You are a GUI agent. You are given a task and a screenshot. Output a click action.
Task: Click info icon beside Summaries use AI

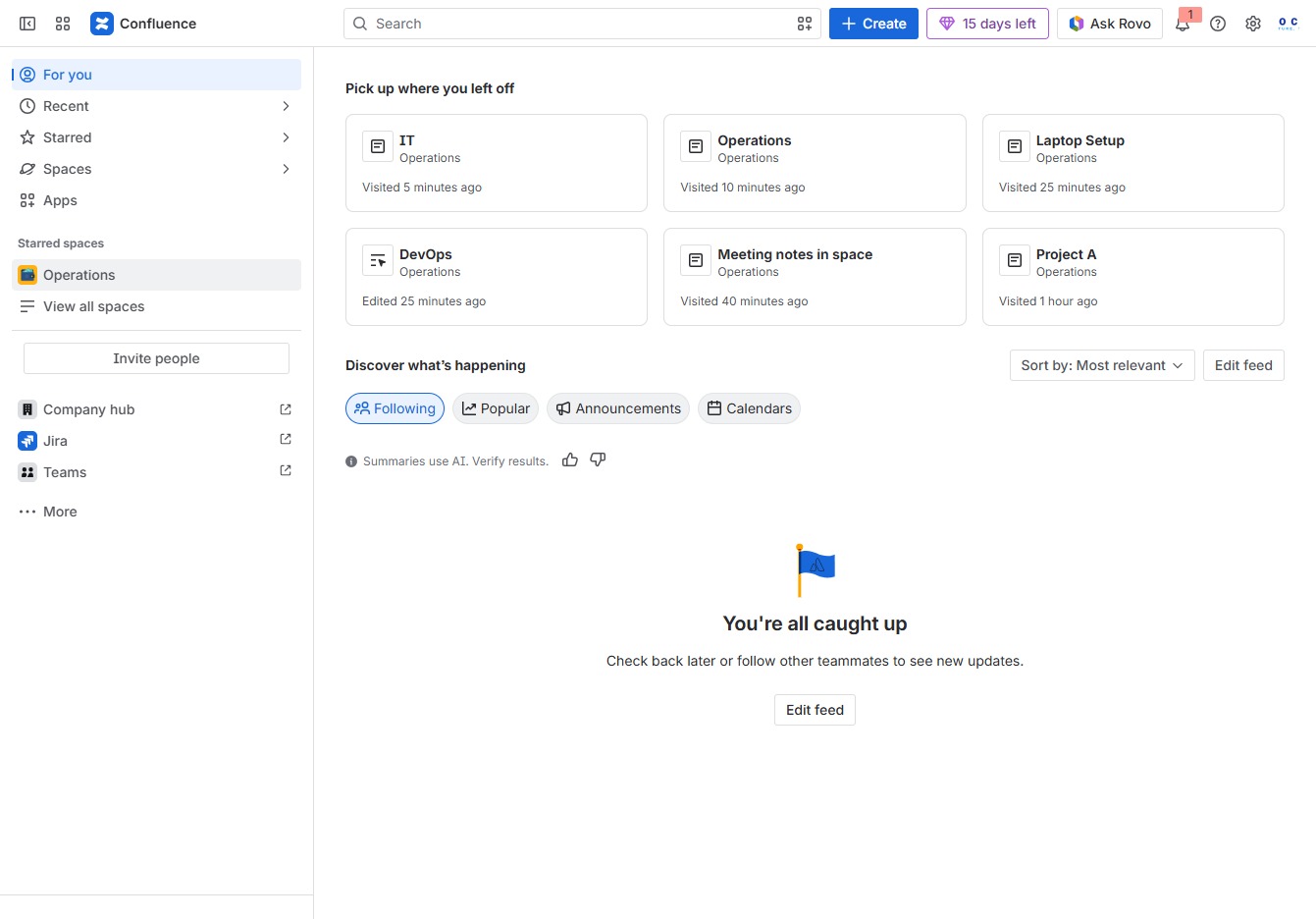pos(351,461)
